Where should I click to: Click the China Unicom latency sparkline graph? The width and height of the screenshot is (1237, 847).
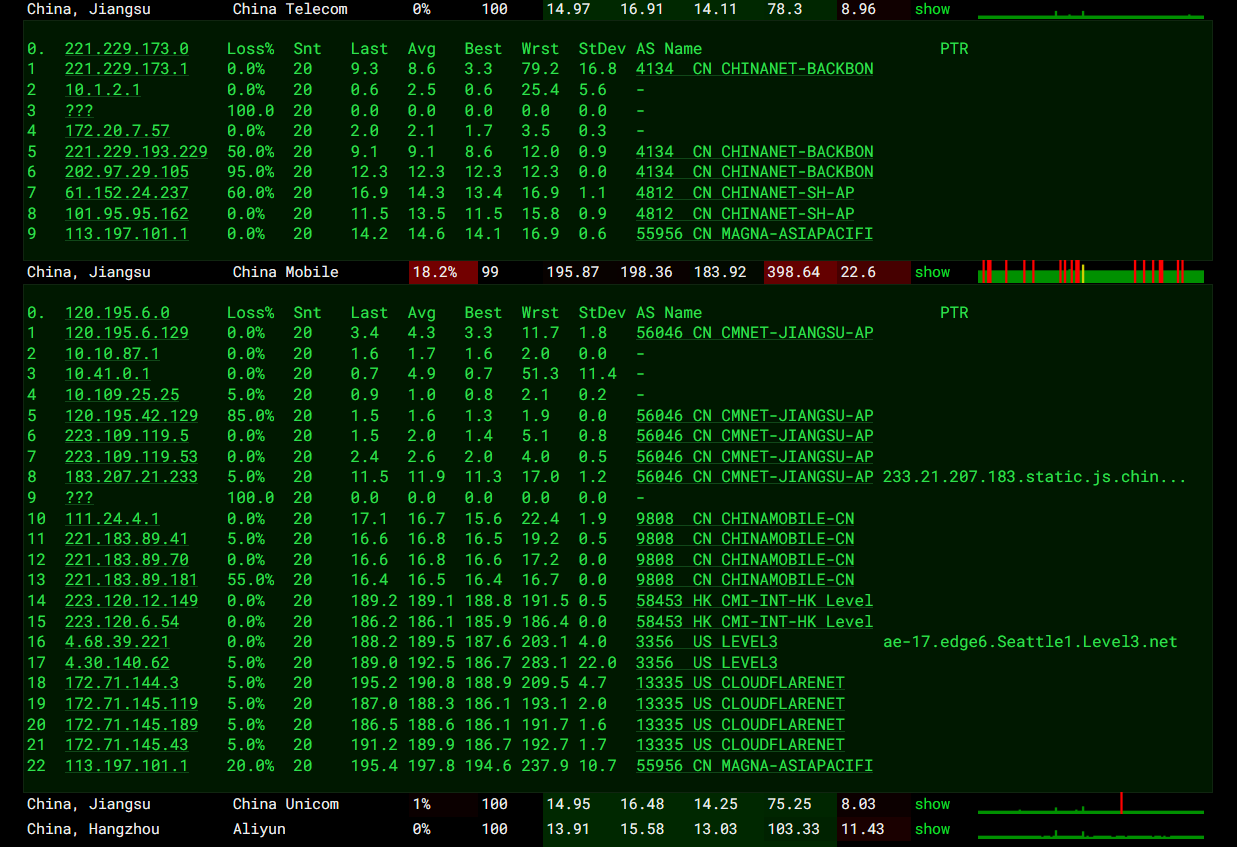pyautogui.click(x=1090, y=805)
